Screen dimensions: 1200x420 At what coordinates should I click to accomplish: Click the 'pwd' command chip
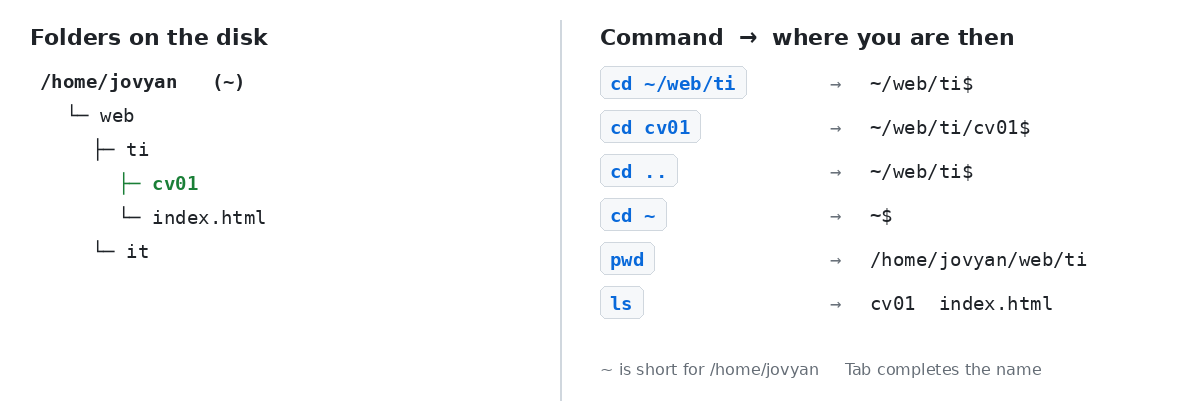pyautogui.click(x=627, y=259)
